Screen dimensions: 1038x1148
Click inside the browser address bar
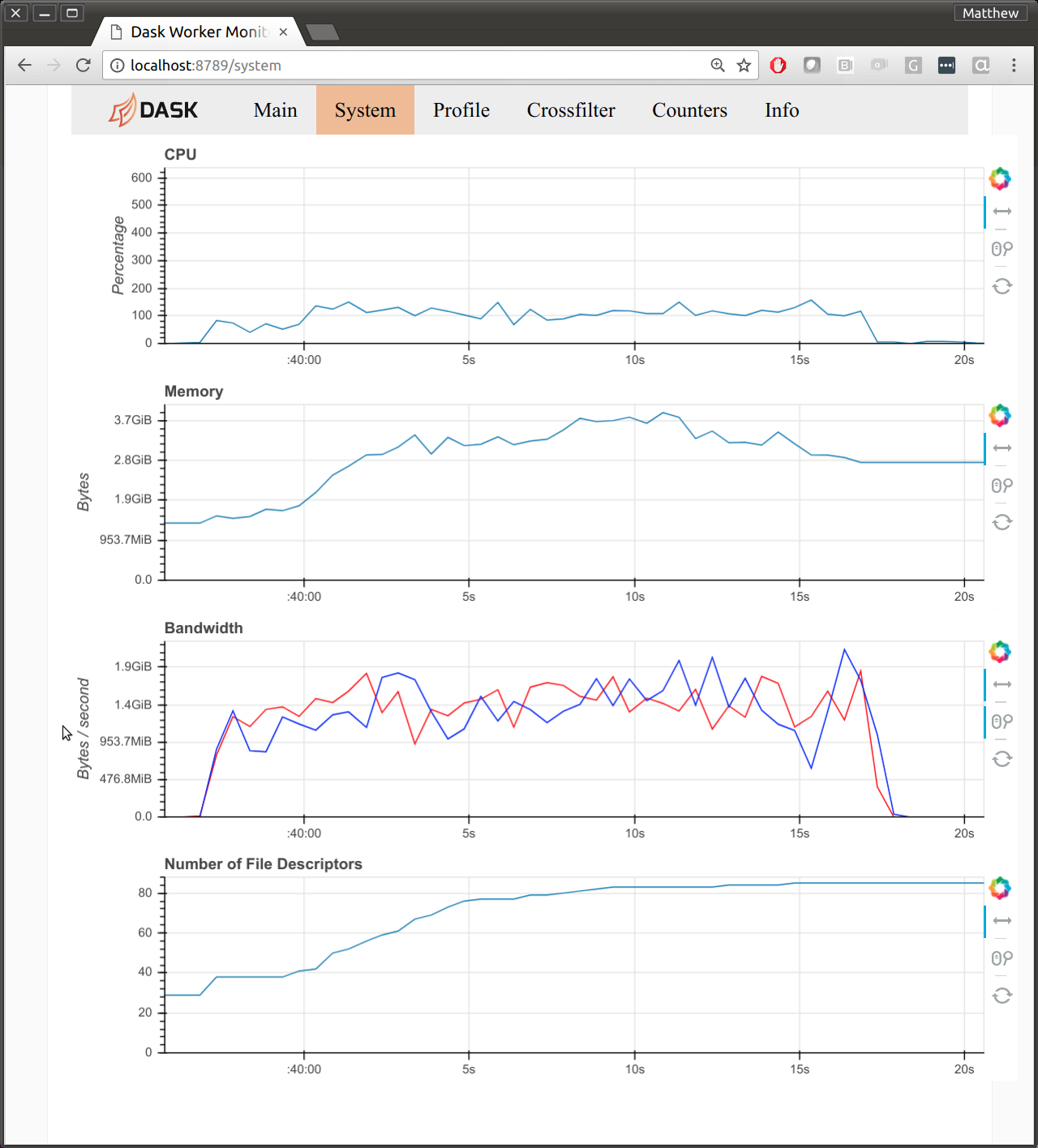pos(405,65)
